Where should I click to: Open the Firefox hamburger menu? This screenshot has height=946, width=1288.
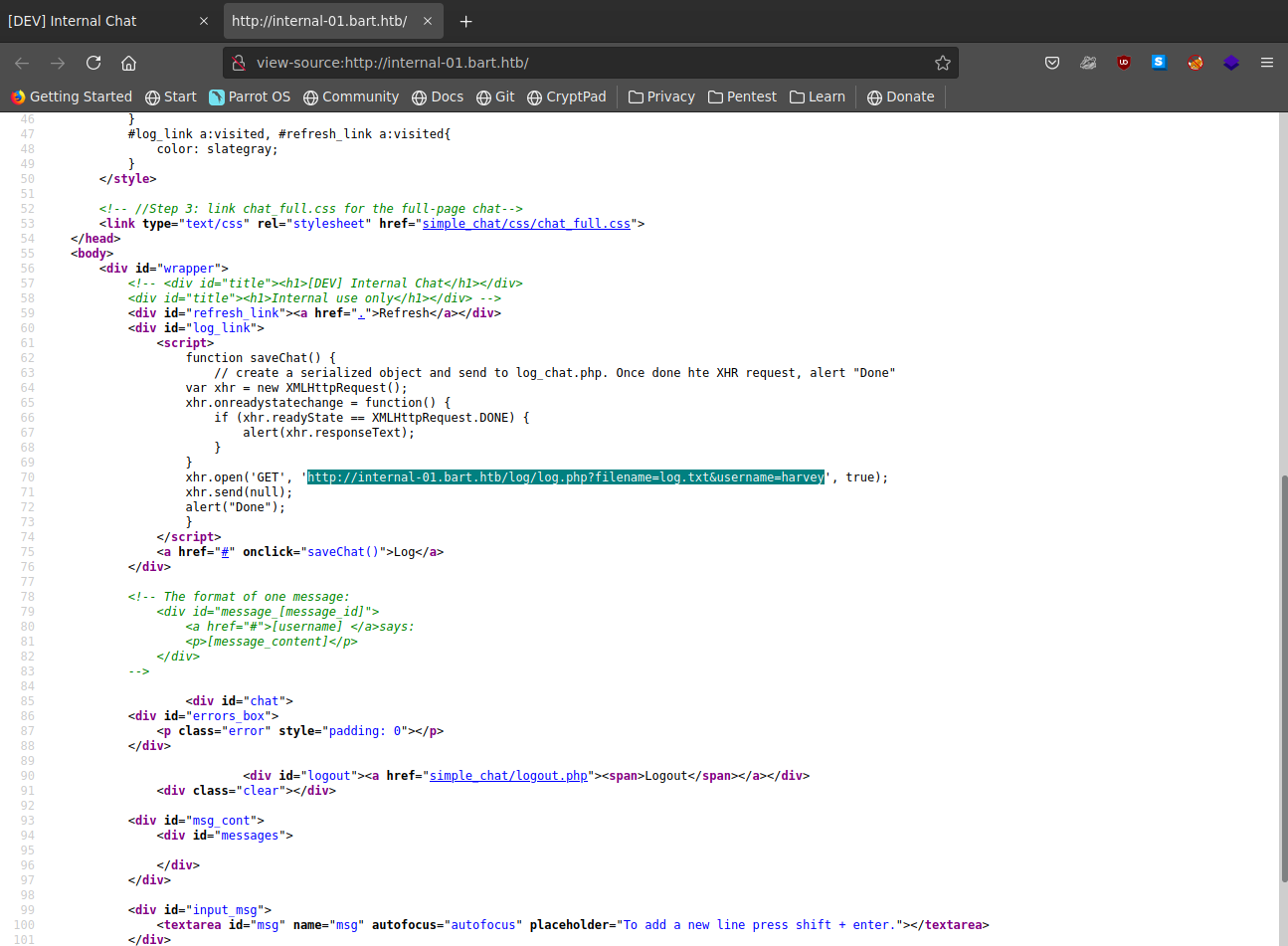[1267, 63]
